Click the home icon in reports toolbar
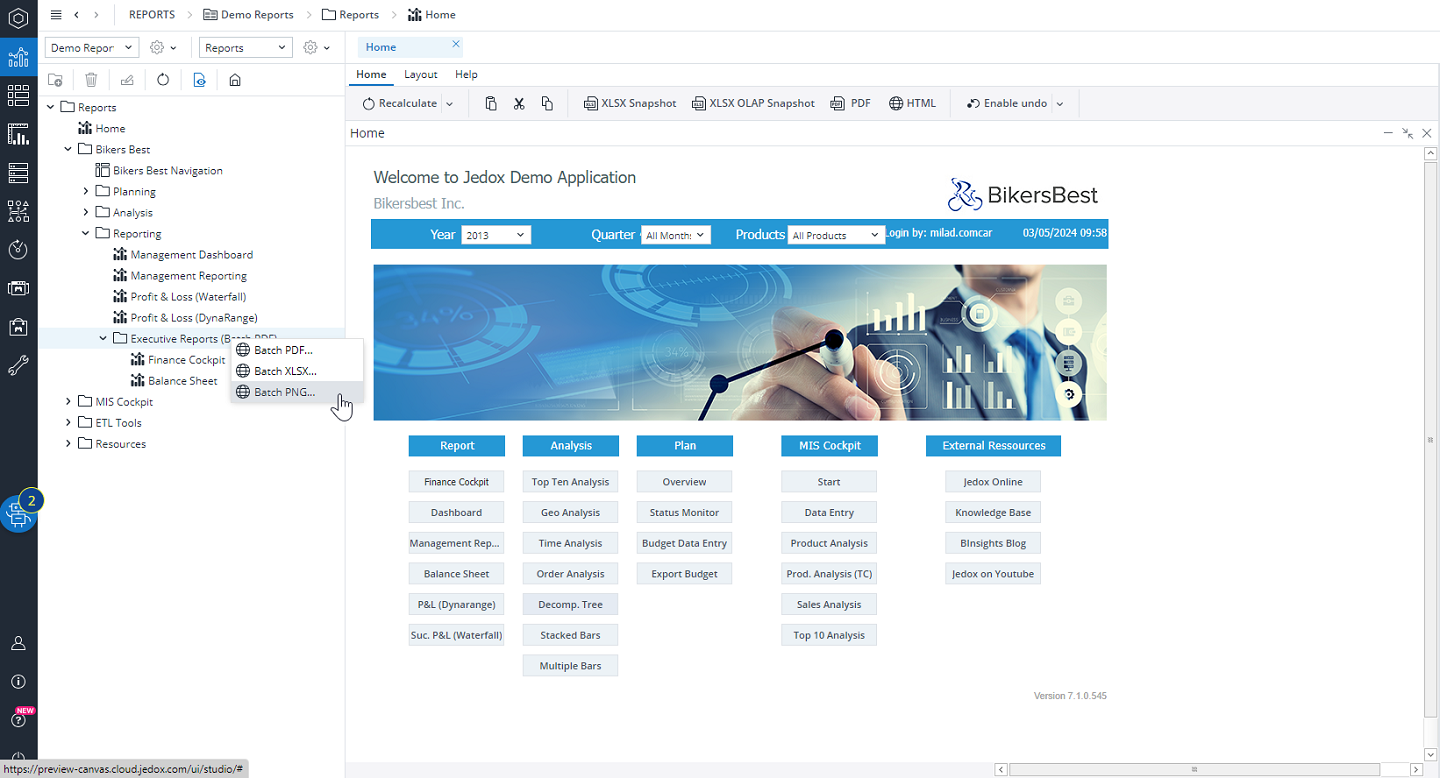The width and height of the screenshot is (1440, 778). click(235, 80)
